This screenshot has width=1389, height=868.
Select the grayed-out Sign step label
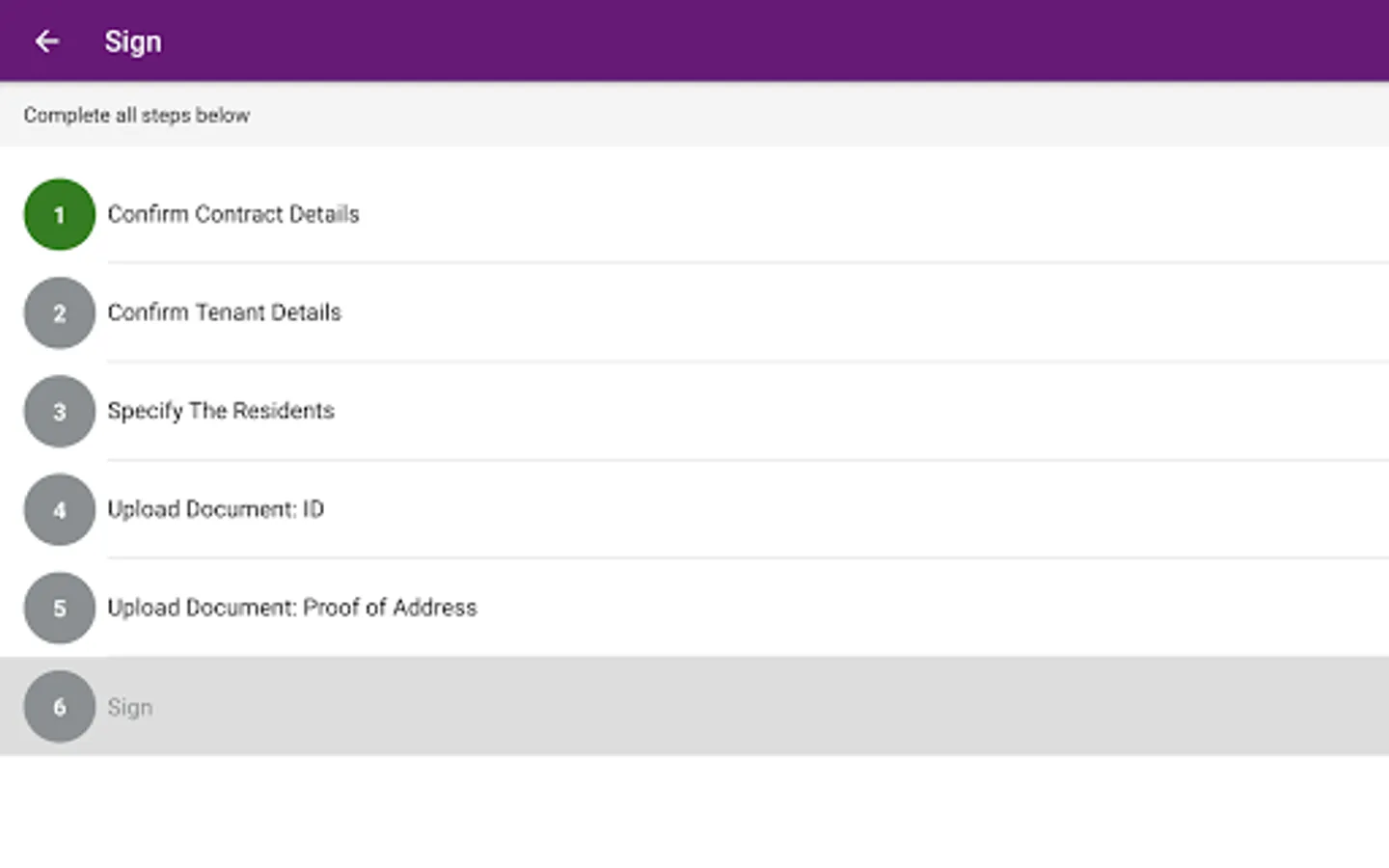(130, 707)
